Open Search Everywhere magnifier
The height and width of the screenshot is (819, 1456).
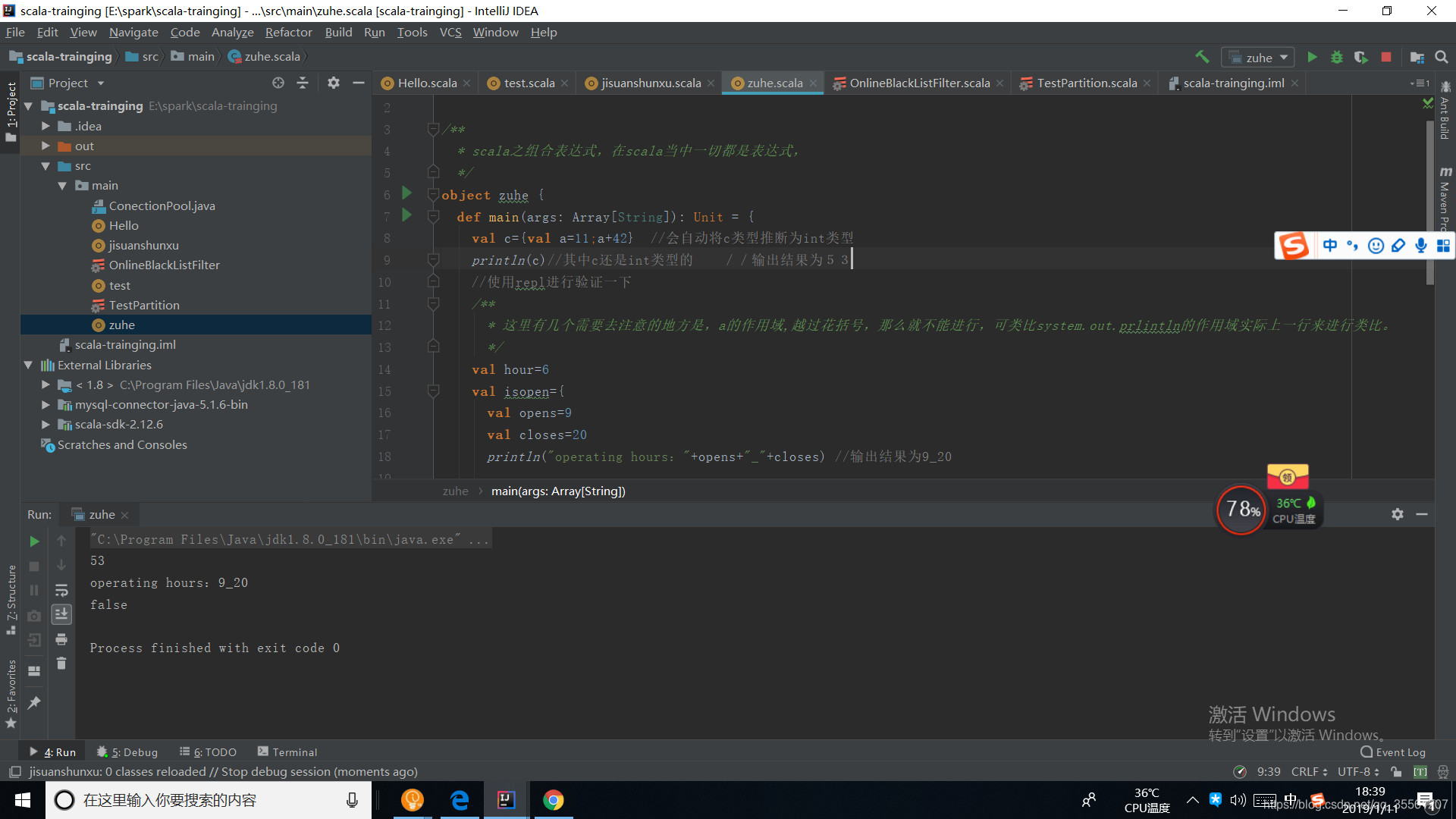(1442, 57)
